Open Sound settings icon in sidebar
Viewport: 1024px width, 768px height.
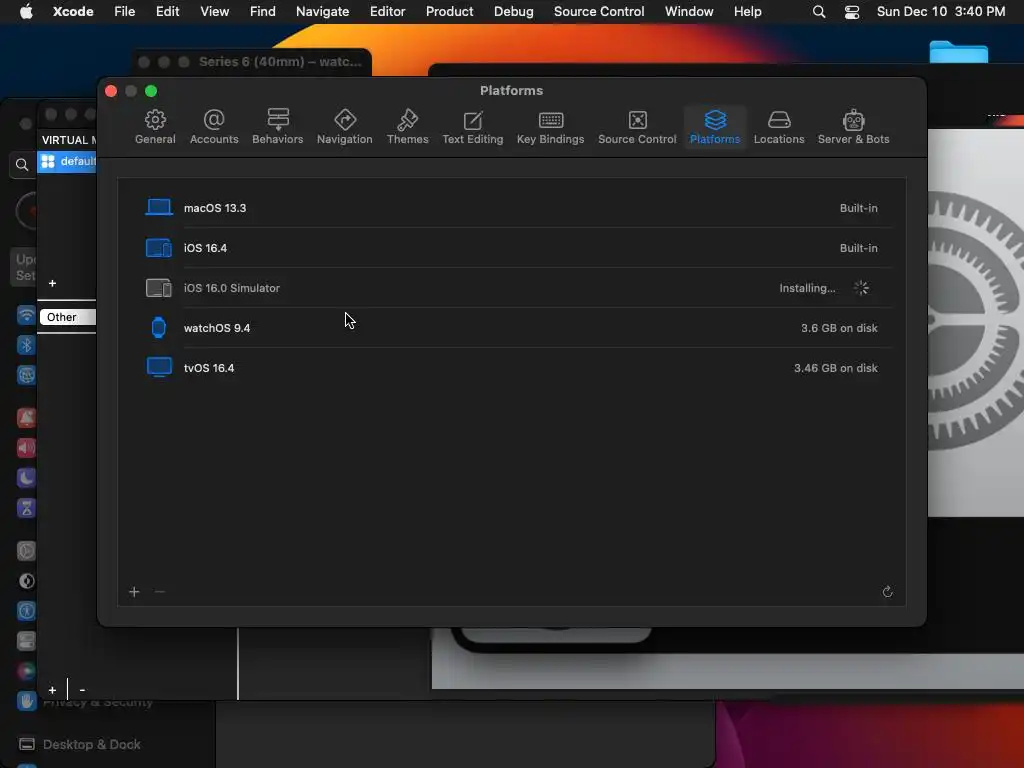tap(26, 447)
